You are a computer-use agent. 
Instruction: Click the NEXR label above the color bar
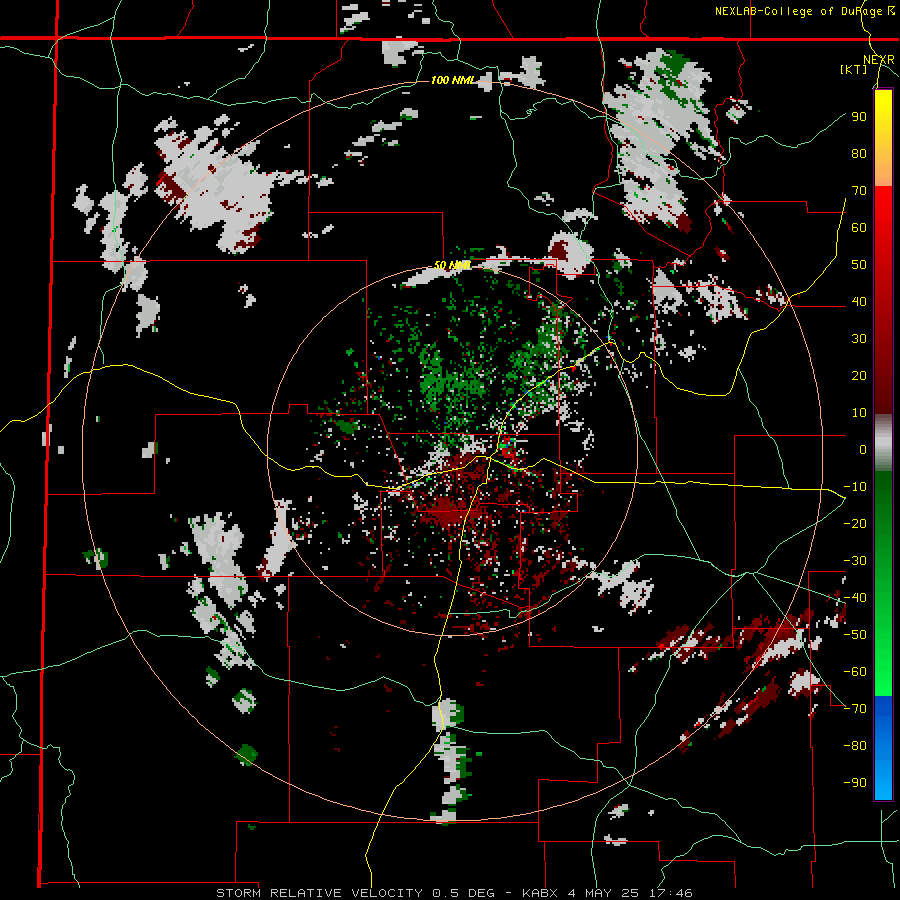pos(879,60)
